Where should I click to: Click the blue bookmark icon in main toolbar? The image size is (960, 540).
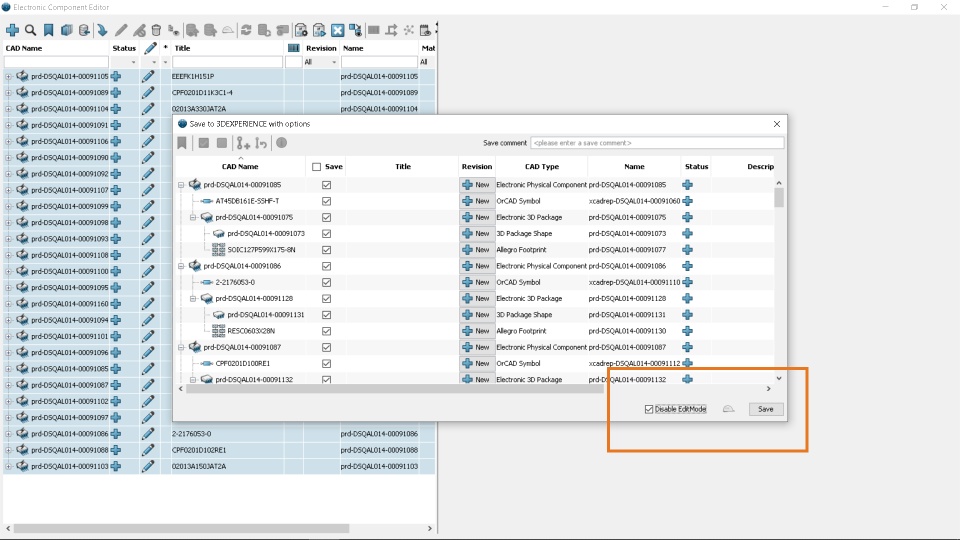(x=48, y=30)
